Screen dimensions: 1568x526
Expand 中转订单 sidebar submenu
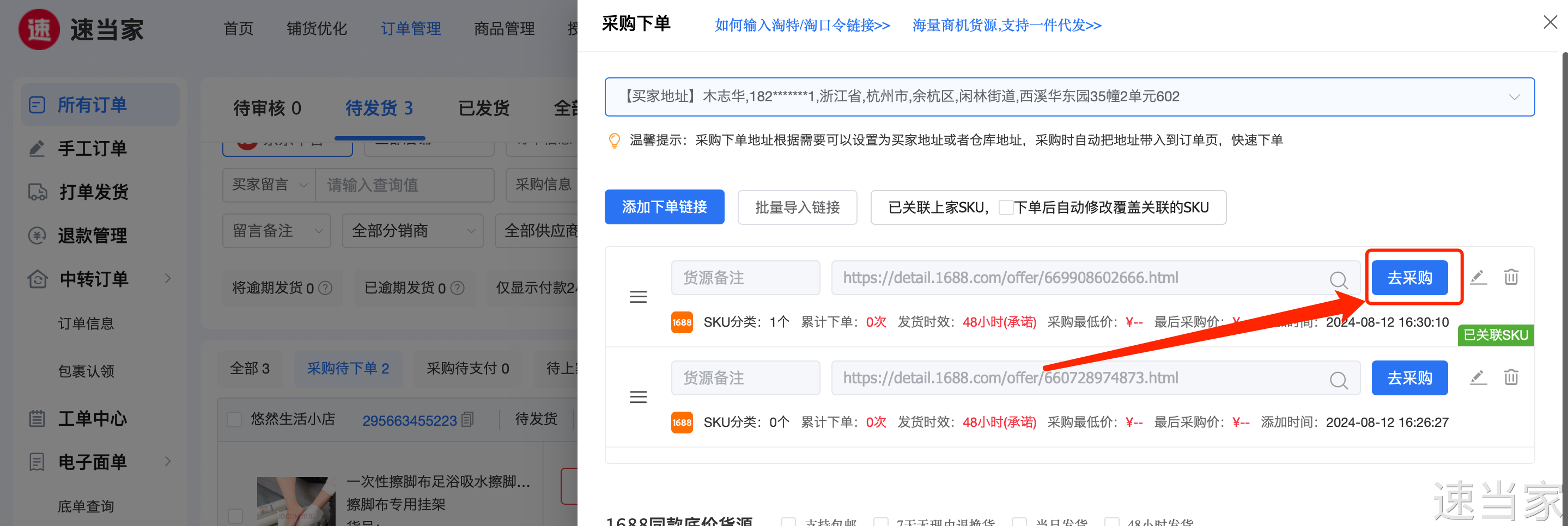(167, 278)
